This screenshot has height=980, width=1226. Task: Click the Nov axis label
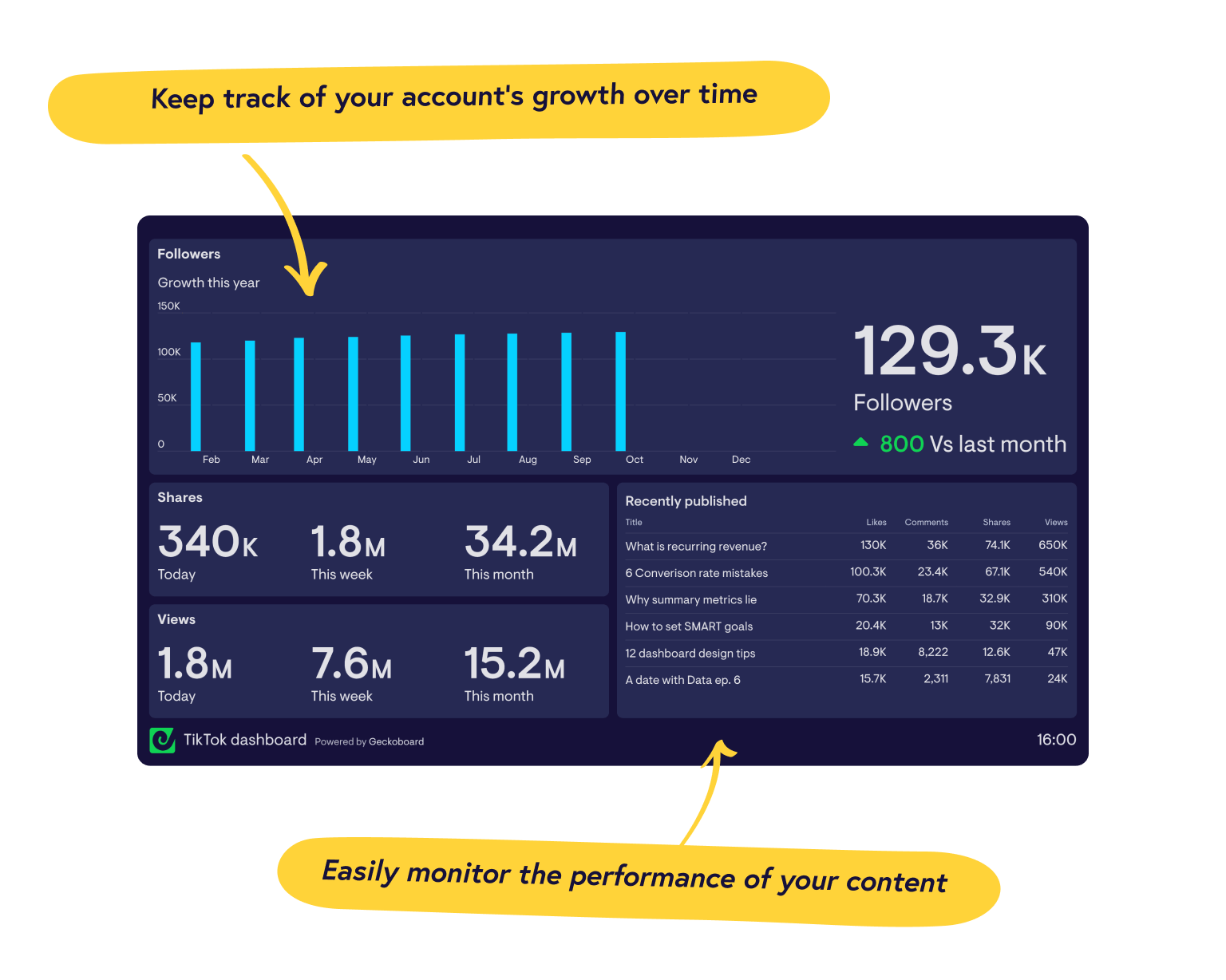click(689, 460)
